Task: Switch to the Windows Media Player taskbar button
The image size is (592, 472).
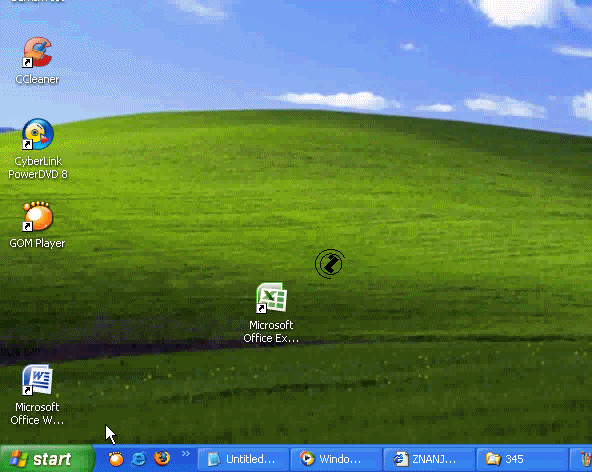Action: [336, 459]
